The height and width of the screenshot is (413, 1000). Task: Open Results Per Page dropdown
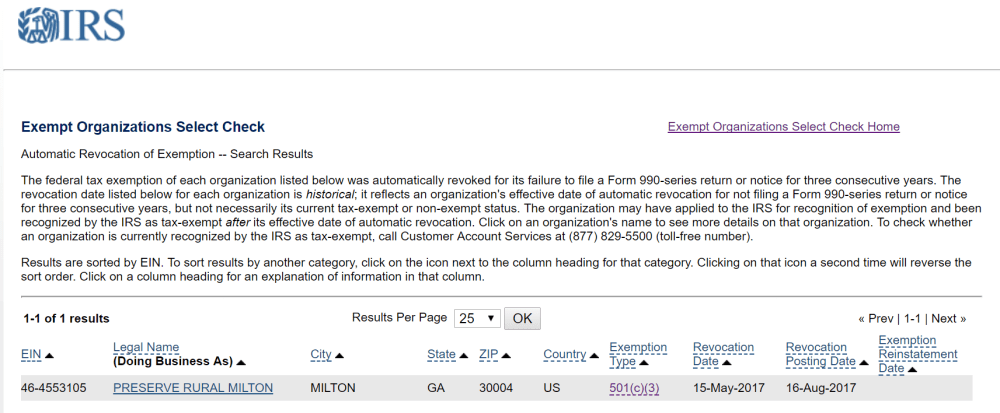point(477,318)
